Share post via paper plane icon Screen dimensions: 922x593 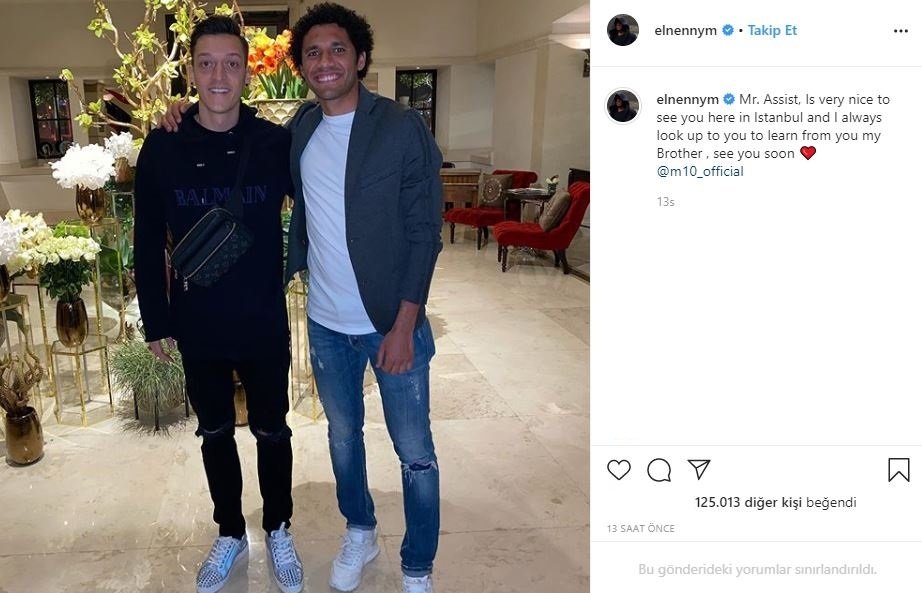pyautogui.click(x=699, y=469)
